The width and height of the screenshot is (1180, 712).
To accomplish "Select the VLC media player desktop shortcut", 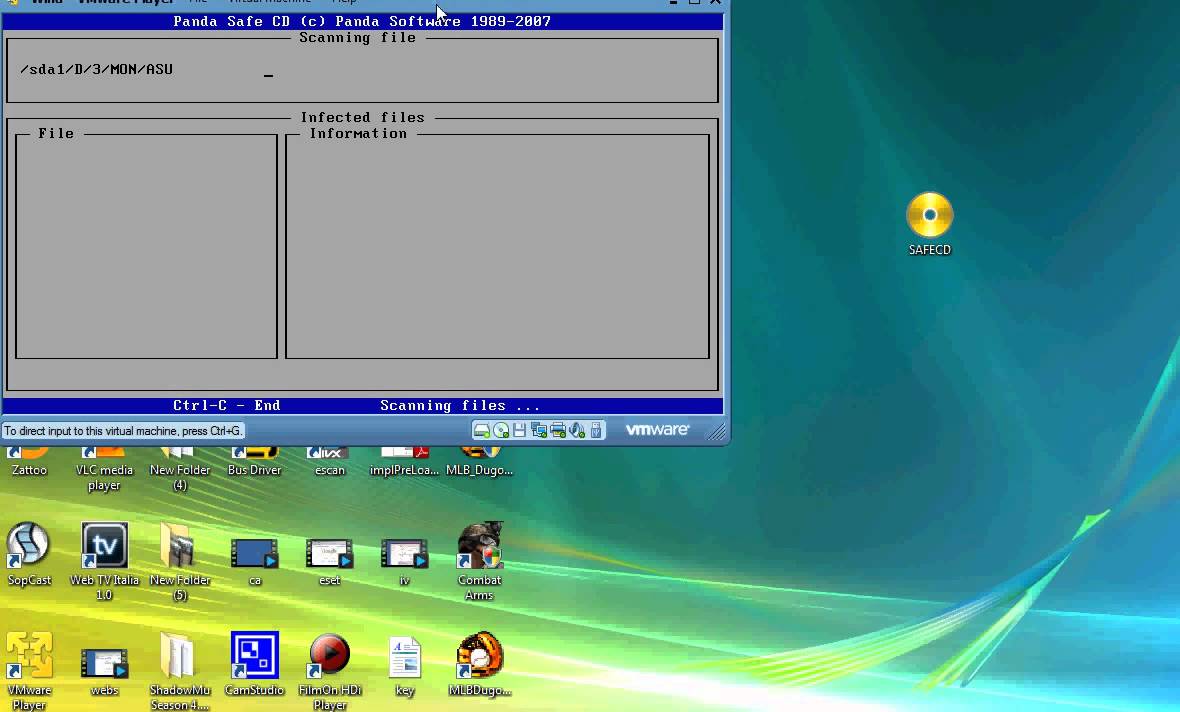I will [104, 468].
